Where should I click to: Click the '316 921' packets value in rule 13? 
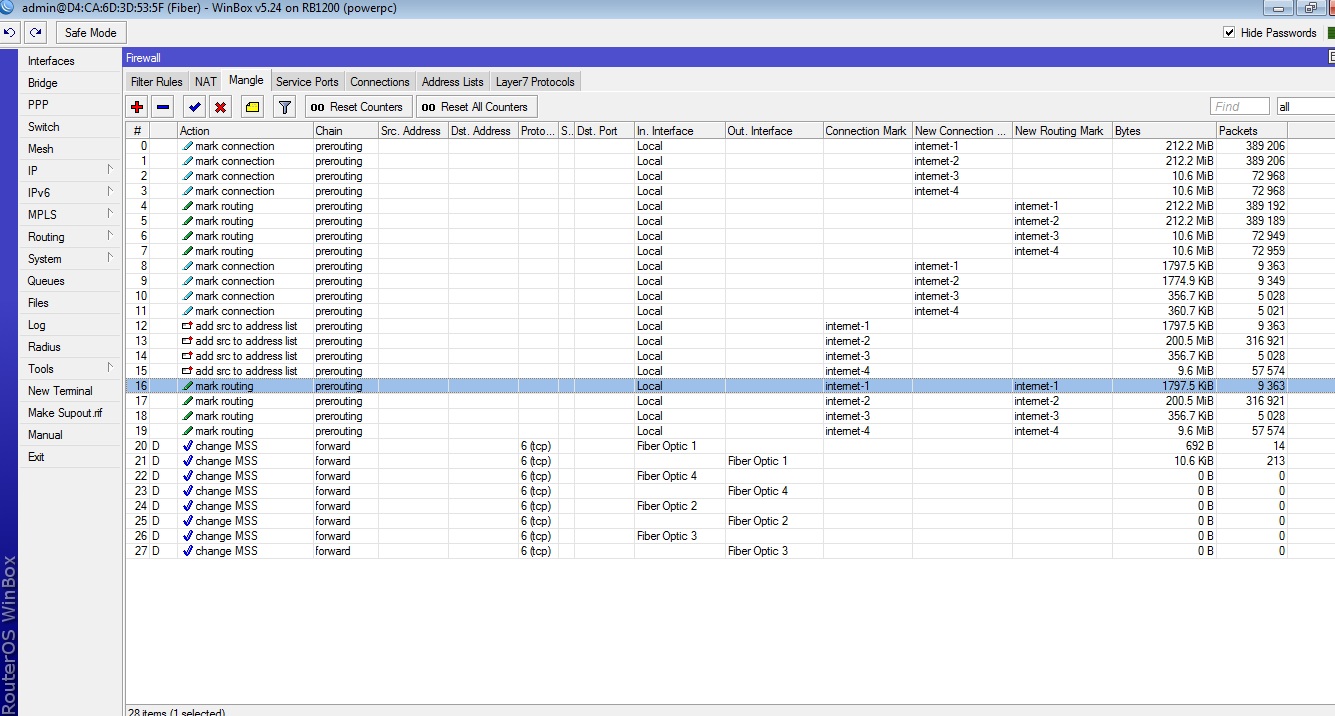[x=1265, y=341]
